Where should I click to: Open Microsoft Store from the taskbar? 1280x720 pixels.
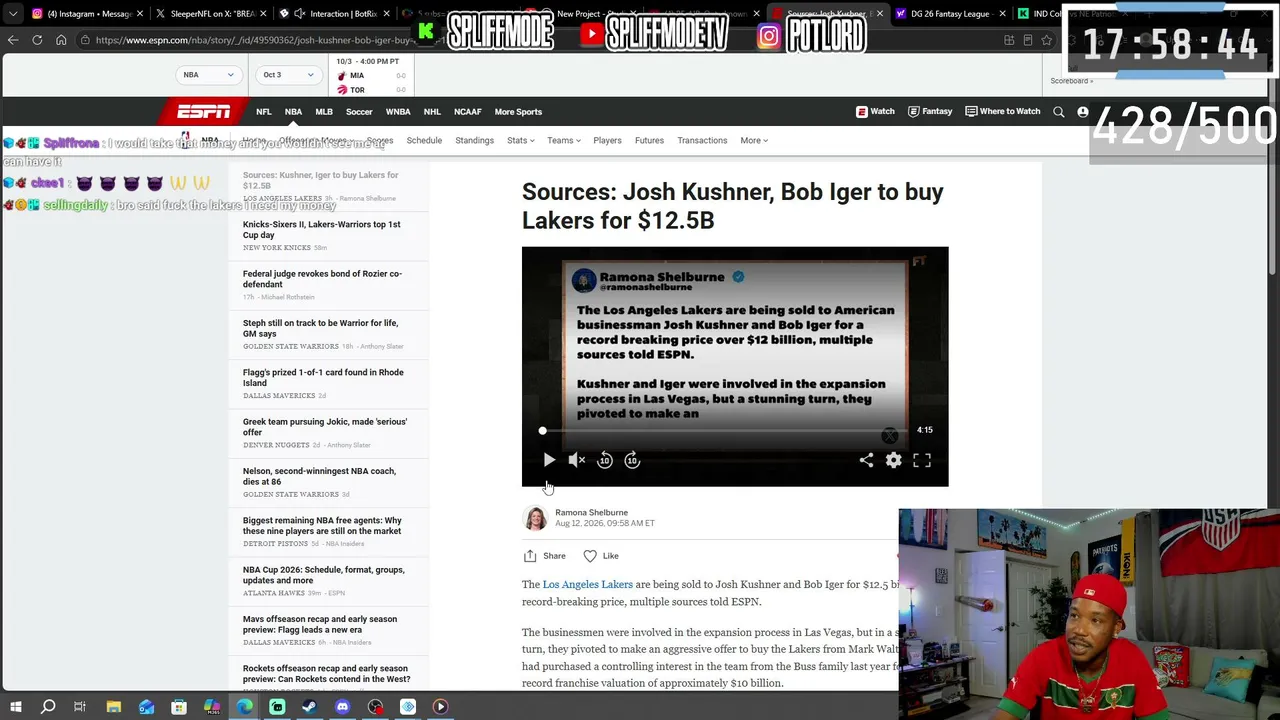(x=179, y=707)
